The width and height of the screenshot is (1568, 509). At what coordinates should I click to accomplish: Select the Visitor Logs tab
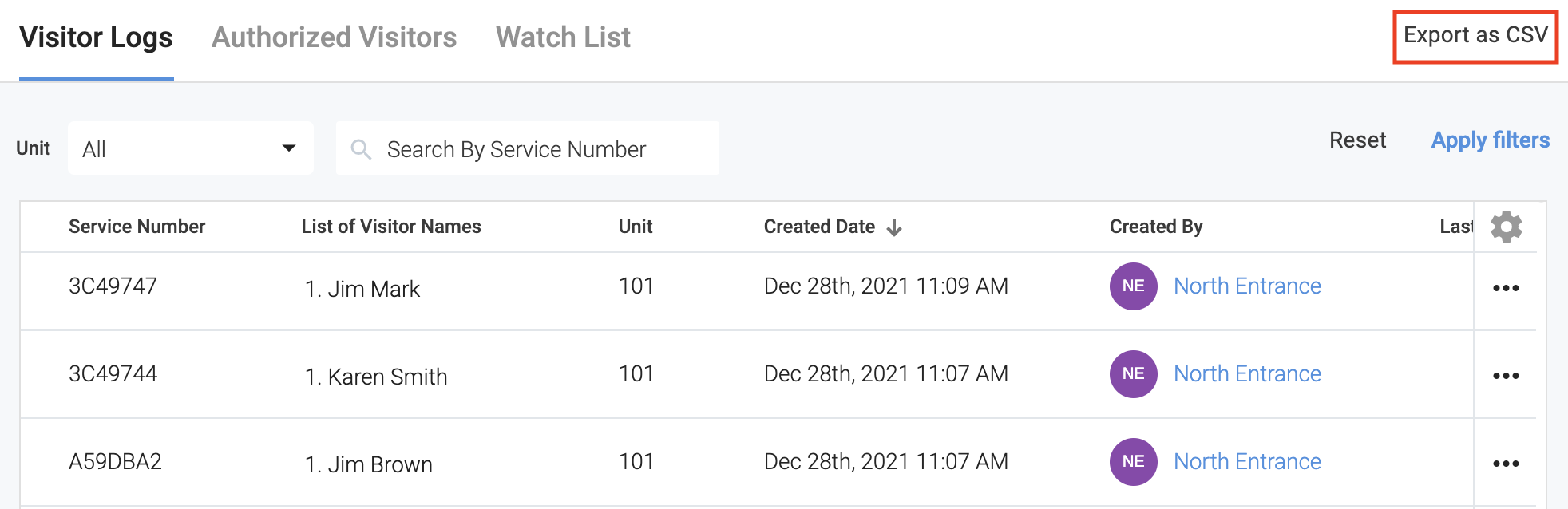(96, 37)
